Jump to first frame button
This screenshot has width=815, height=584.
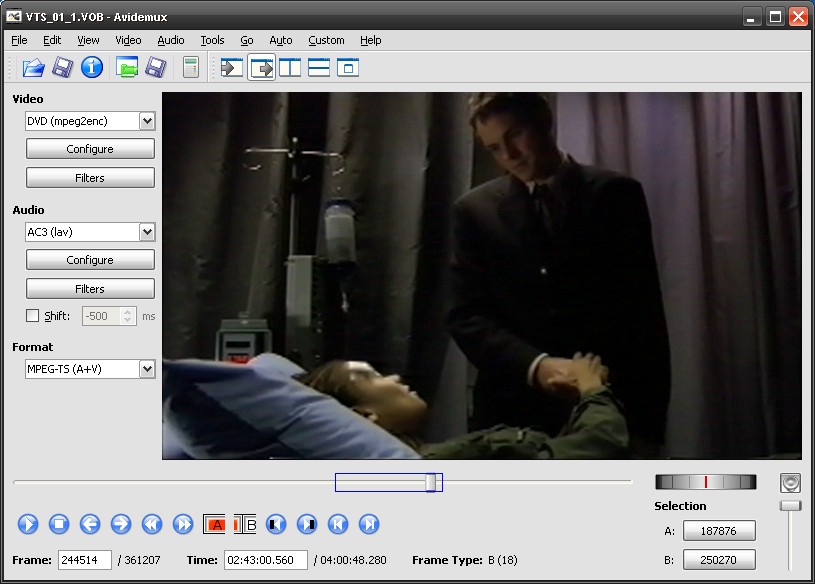338,524
